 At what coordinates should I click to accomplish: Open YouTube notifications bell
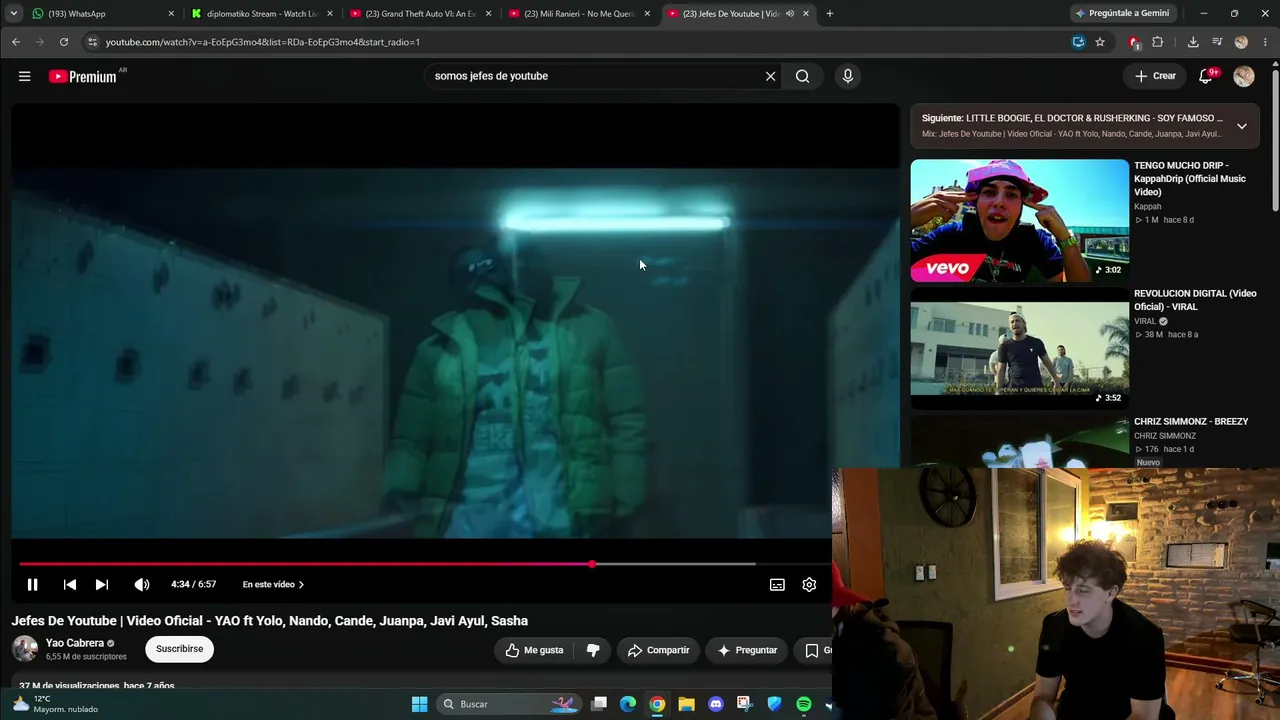tap(1207, 76)
